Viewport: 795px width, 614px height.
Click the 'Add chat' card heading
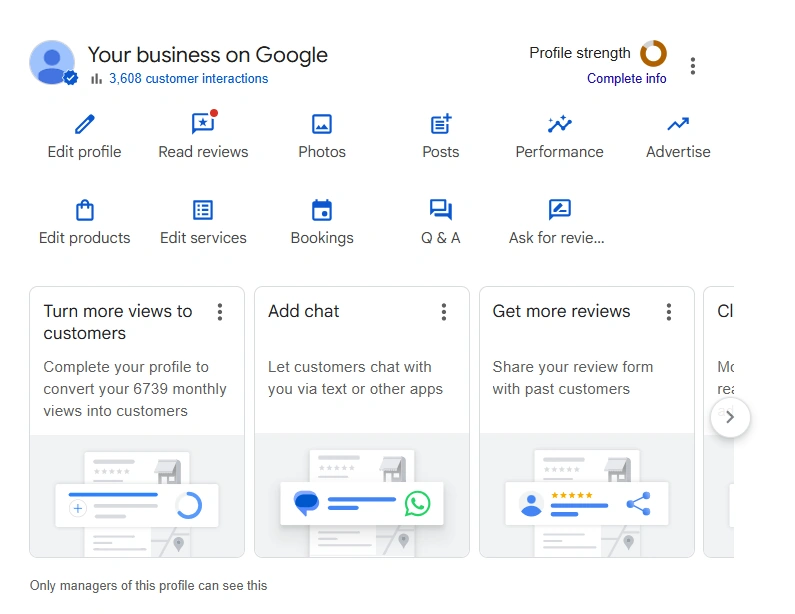click(304, 311)
